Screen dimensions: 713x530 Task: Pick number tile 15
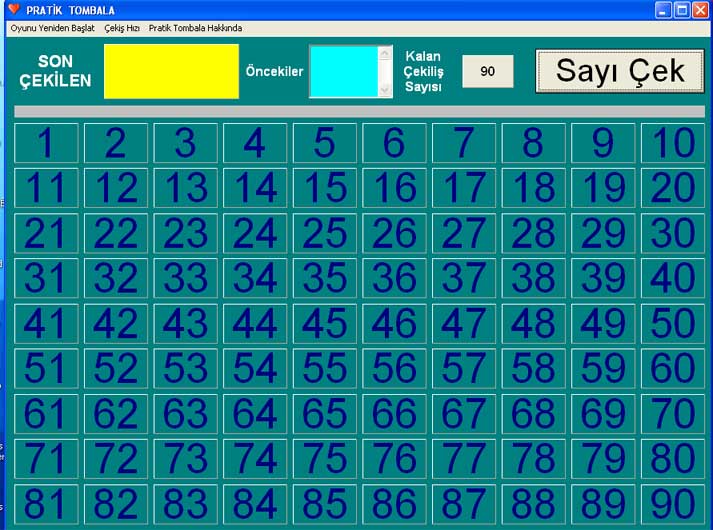(325, 188)
